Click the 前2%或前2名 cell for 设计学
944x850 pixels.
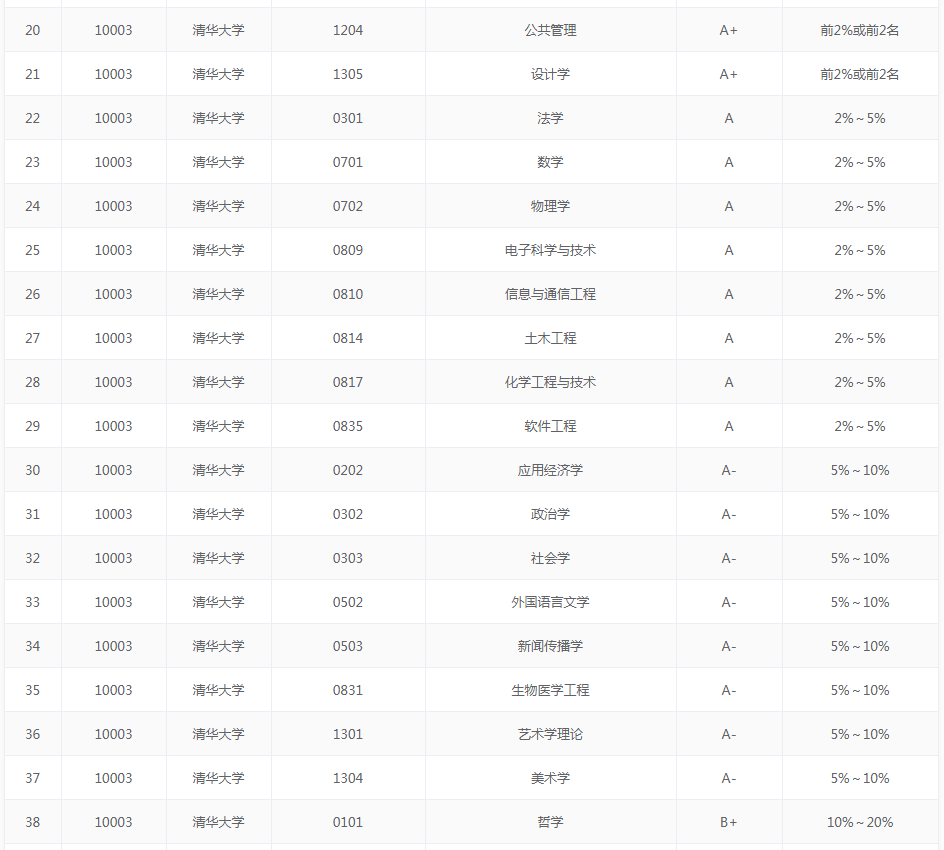tap(860, 74)
